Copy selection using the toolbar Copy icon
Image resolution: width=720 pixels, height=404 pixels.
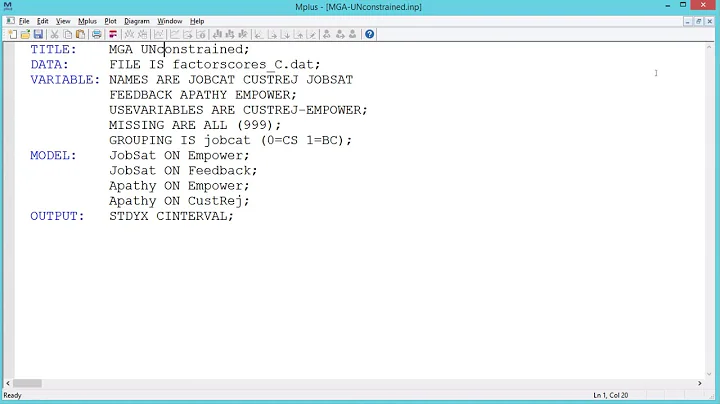pyautogui.click(x=68, y=34)
